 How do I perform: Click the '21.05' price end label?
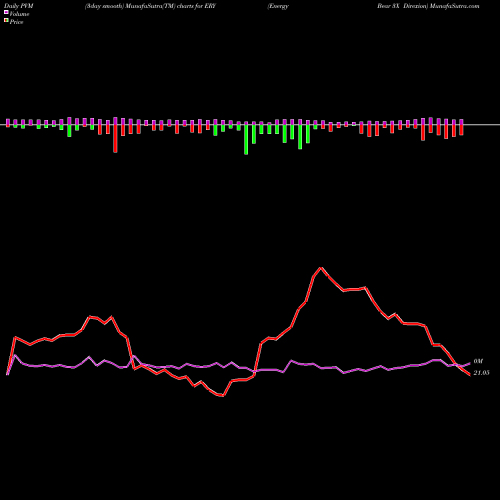481,373
